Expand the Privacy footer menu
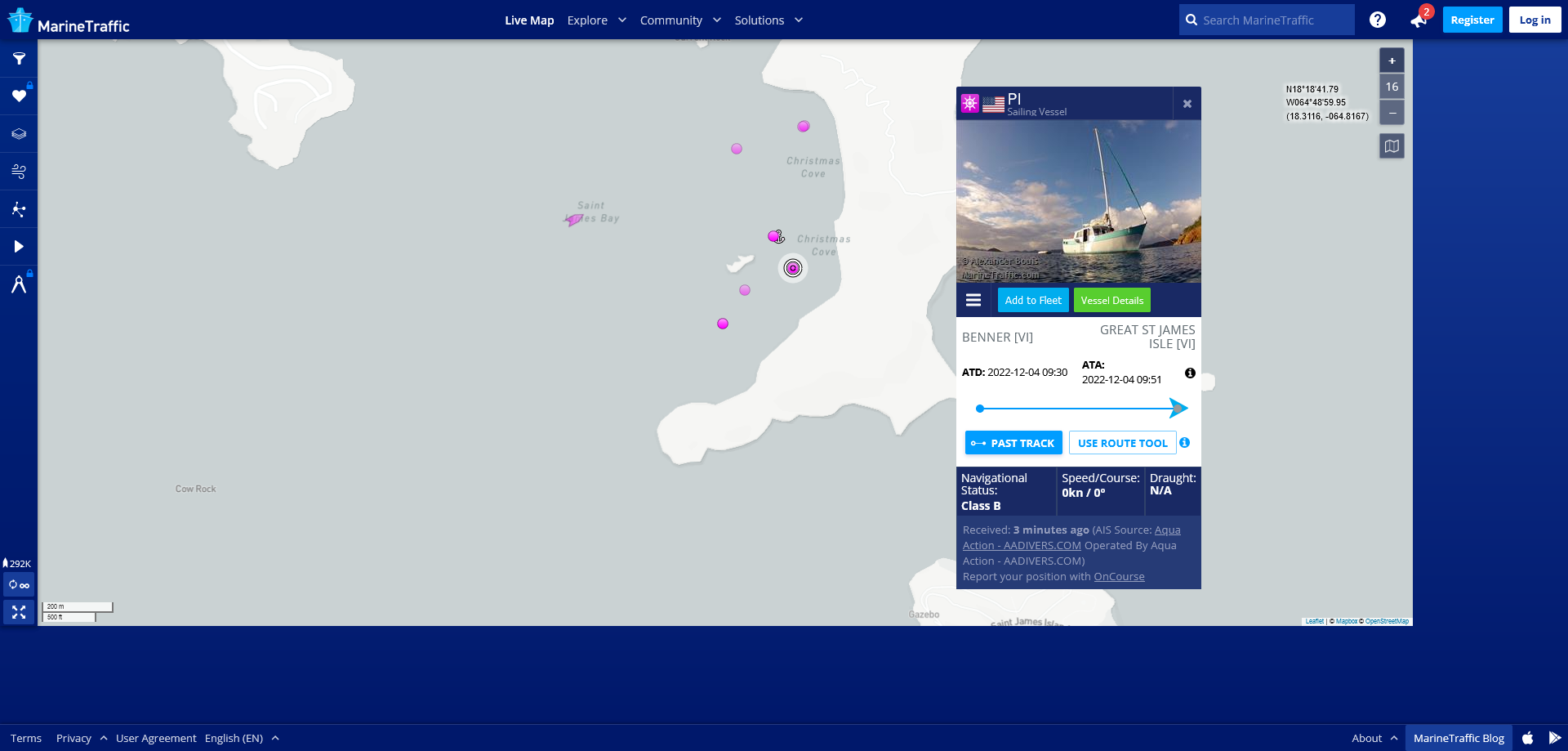The width and height of the screenshot is (1568, 751). (x=82, y=738)
